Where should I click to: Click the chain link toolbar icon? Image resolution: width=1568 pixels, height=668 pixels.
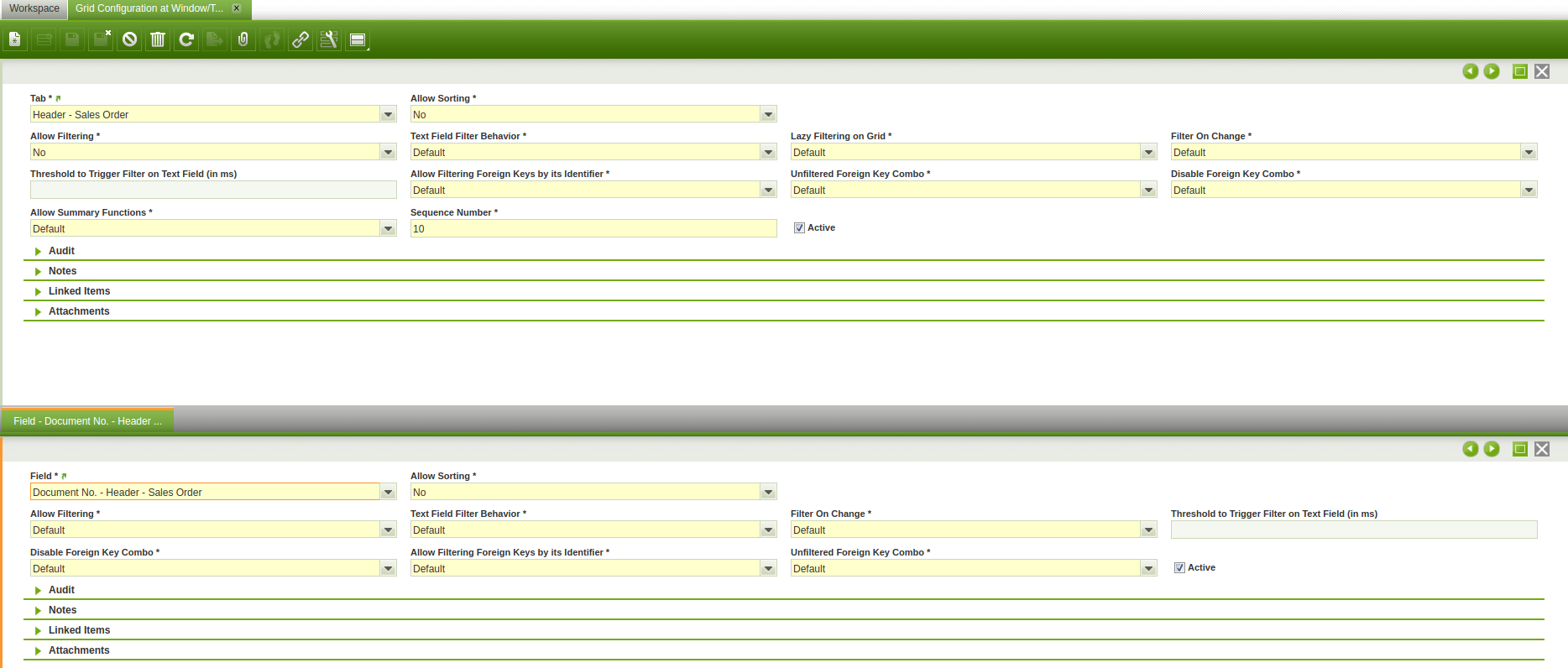tap(301, 39)
